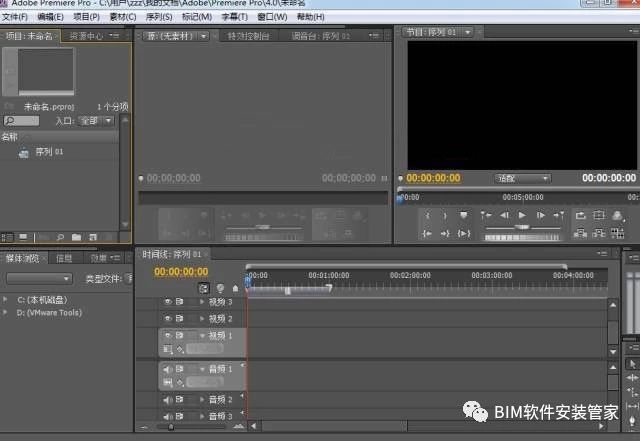Set unnumbered marker in timeline header
Viewport: 640px width, 441px height.
236,288
